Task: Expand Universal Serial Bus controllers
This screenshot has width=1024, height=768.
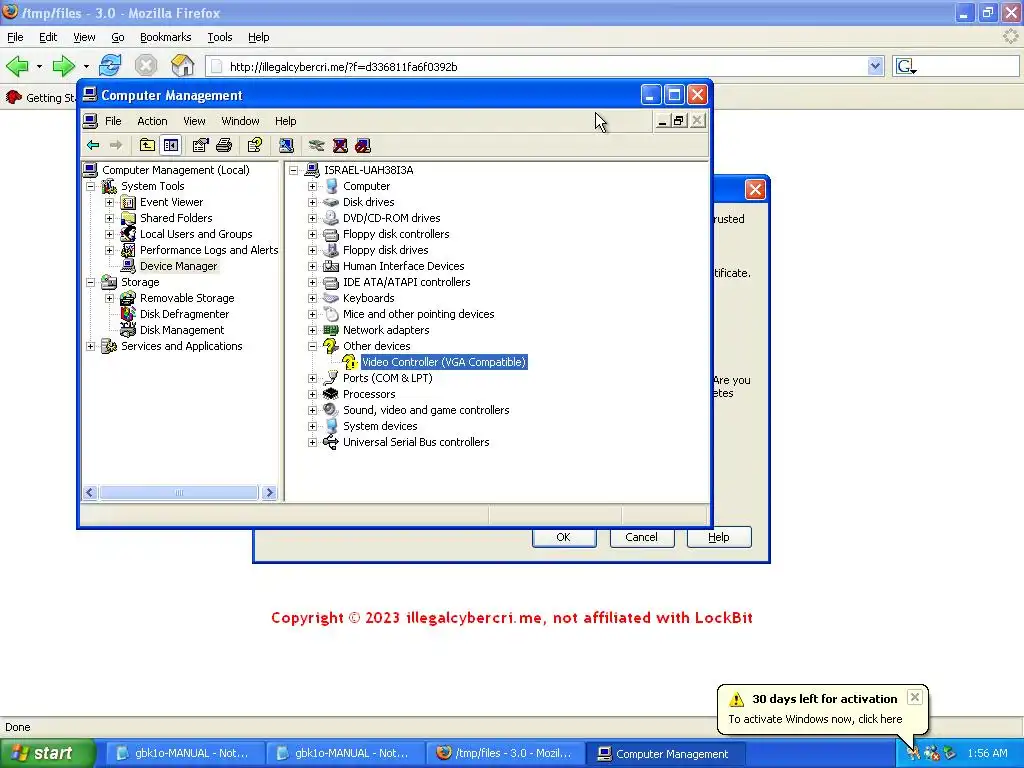Action: click(312, 442)
